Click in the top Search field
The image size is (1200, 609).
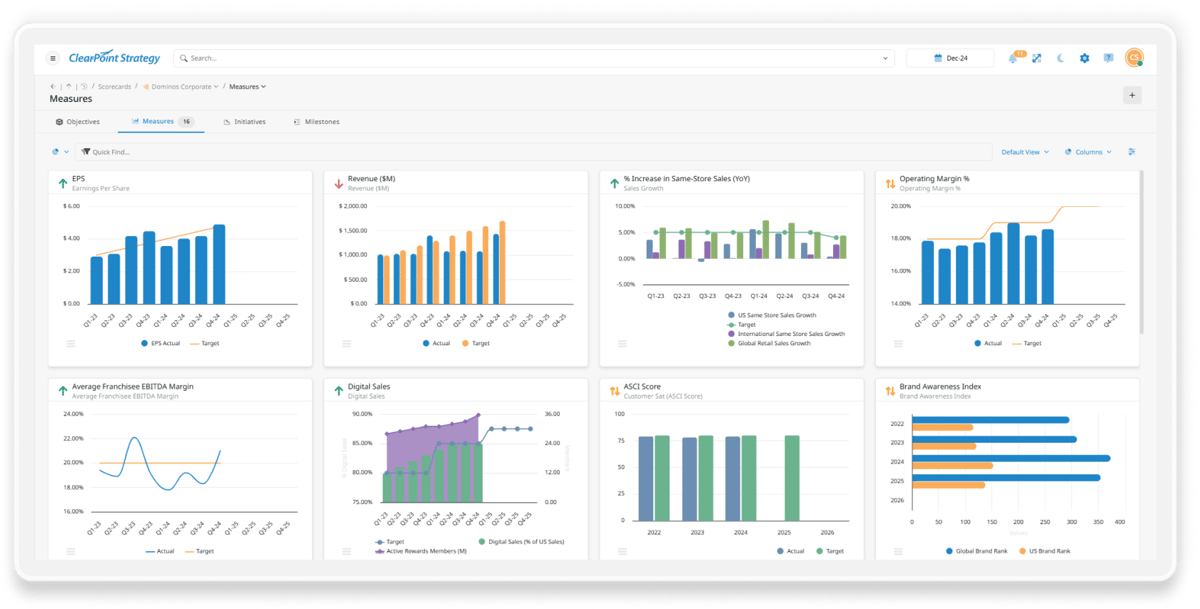click(533, 59)
